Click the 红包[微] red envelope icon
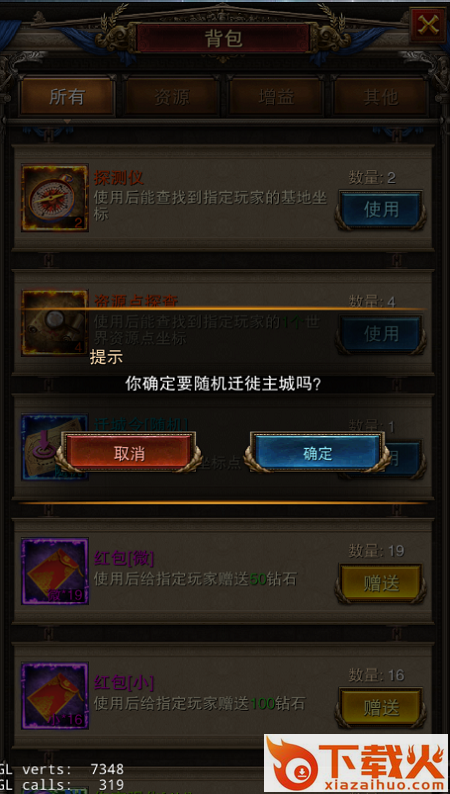This screenshot has height=794, width=450. pos(55,571)
